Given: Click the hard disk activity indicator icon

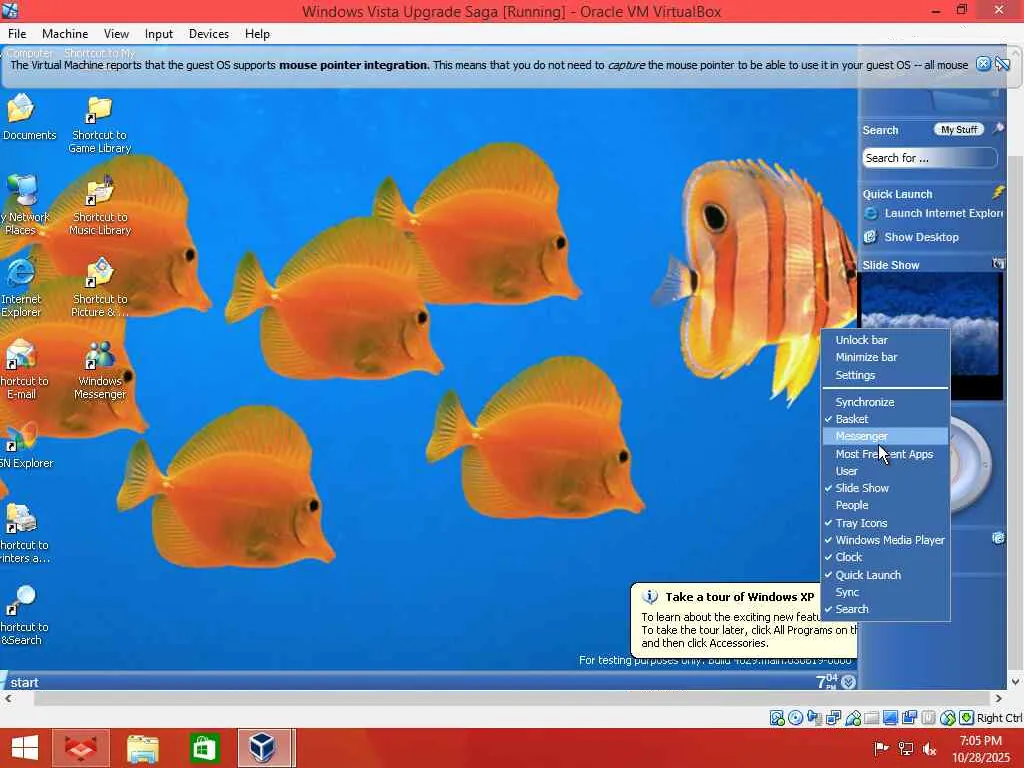Looking at the screenshot, I should point(777,718).
